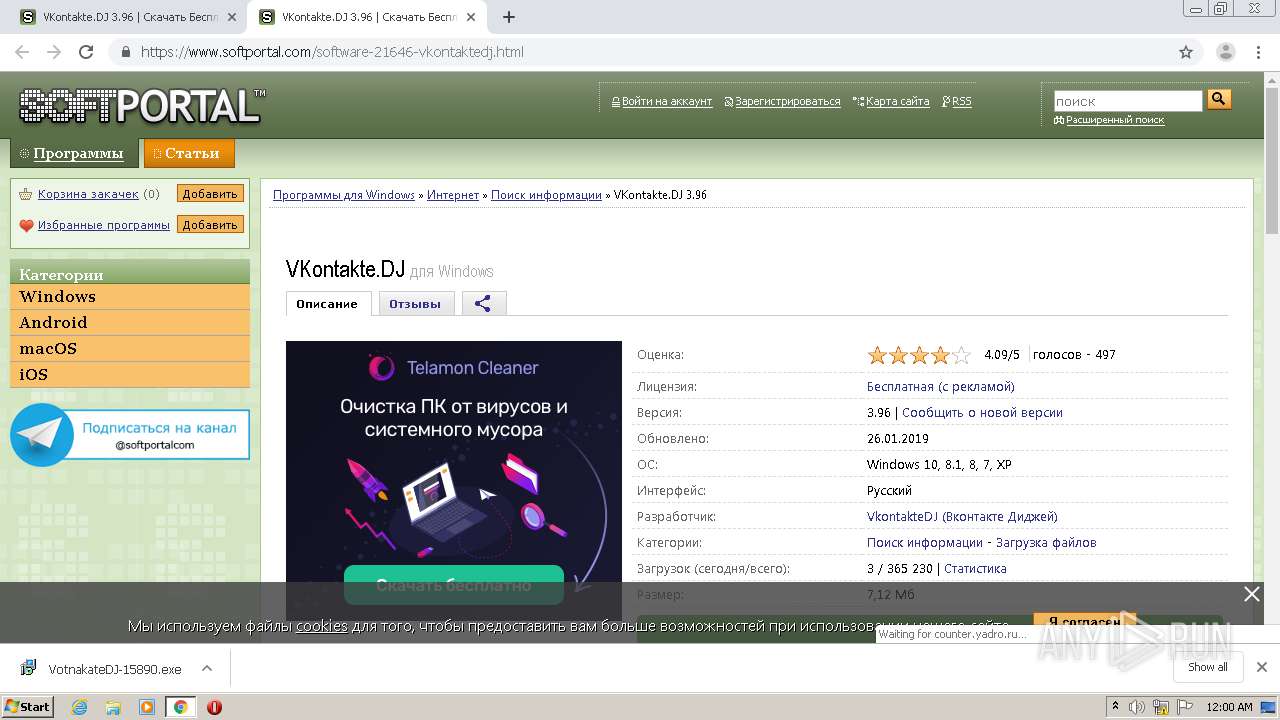This screenshot has width=1280, height=720.
Task: Close the downloads bar with the X
Action: [1261, 667]
